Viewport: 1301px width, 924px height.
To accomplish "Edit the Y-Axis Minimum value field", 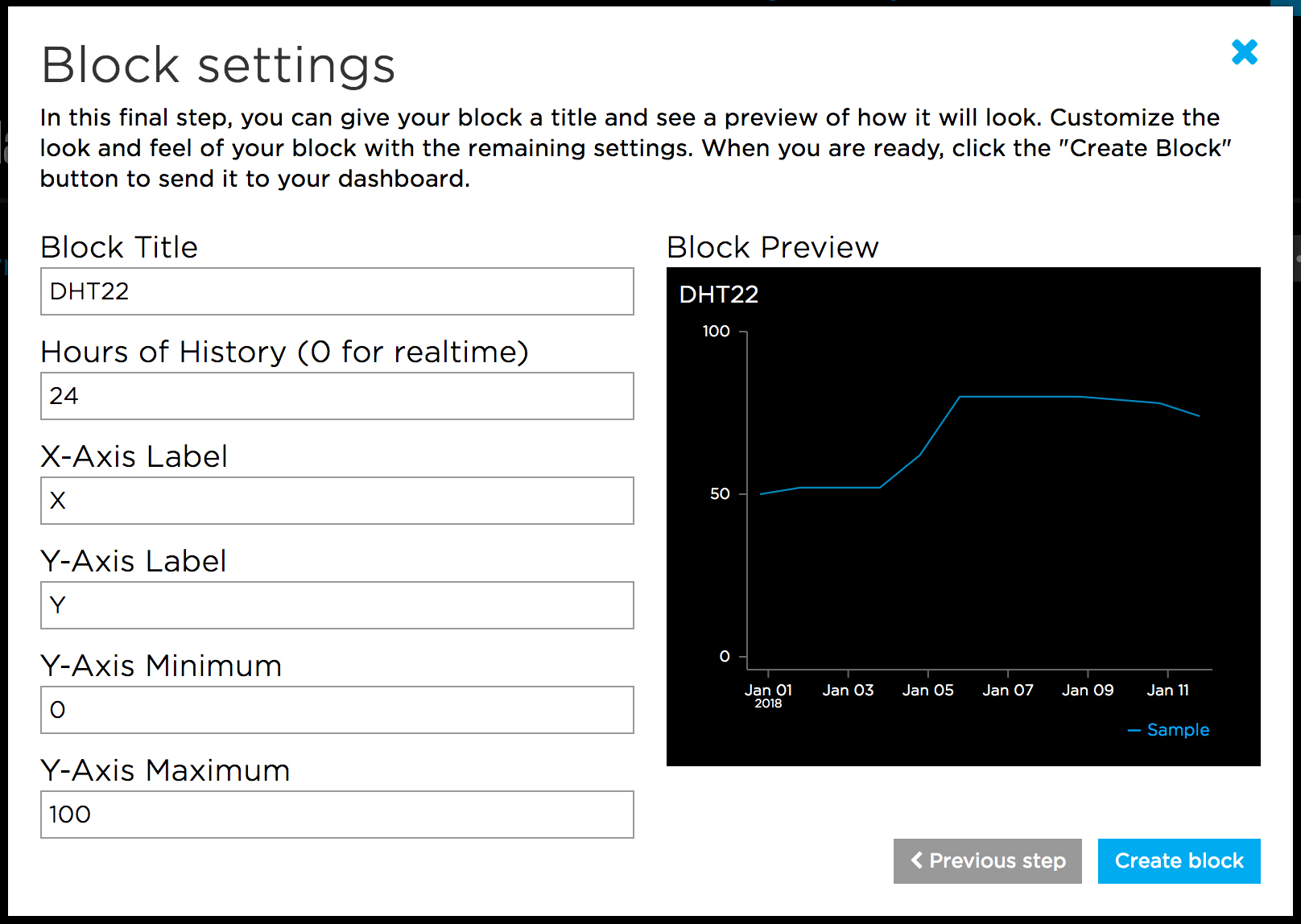I will (337, 710).
